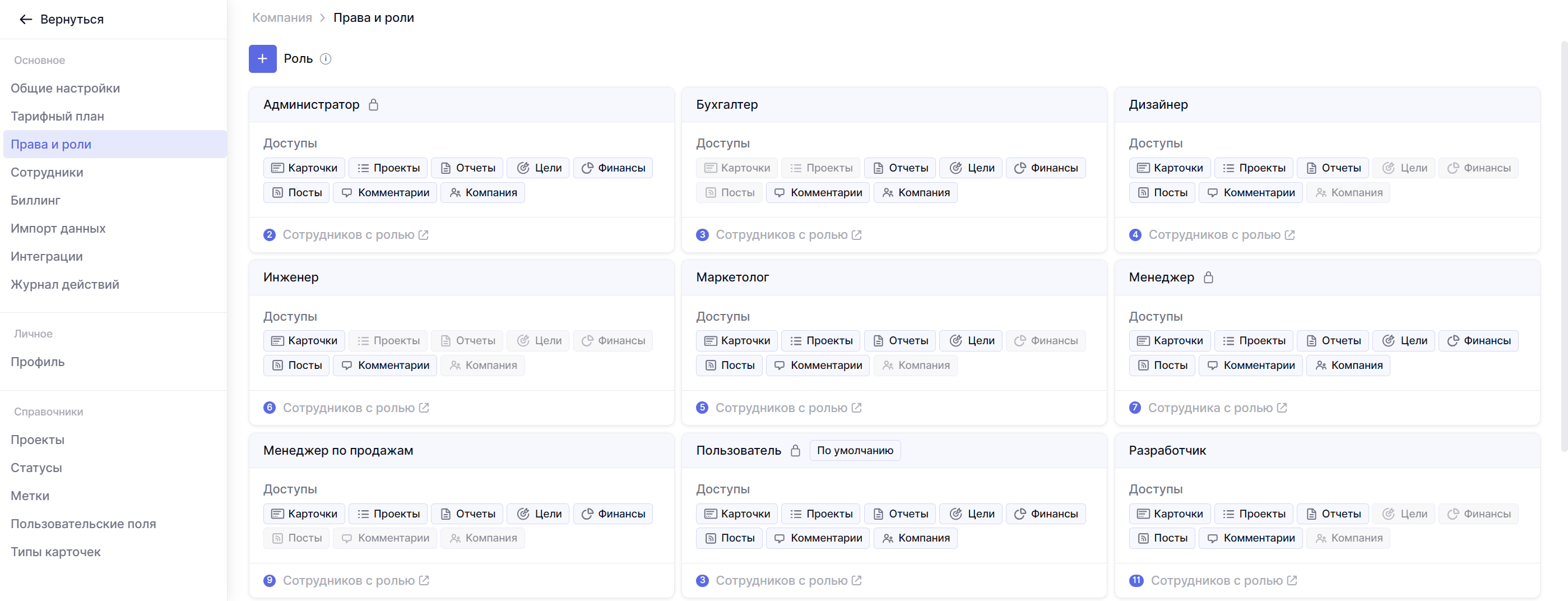Toggle Посты access for Менеджер по продажам
This screenshot has height=601, width=1568.
296,538
